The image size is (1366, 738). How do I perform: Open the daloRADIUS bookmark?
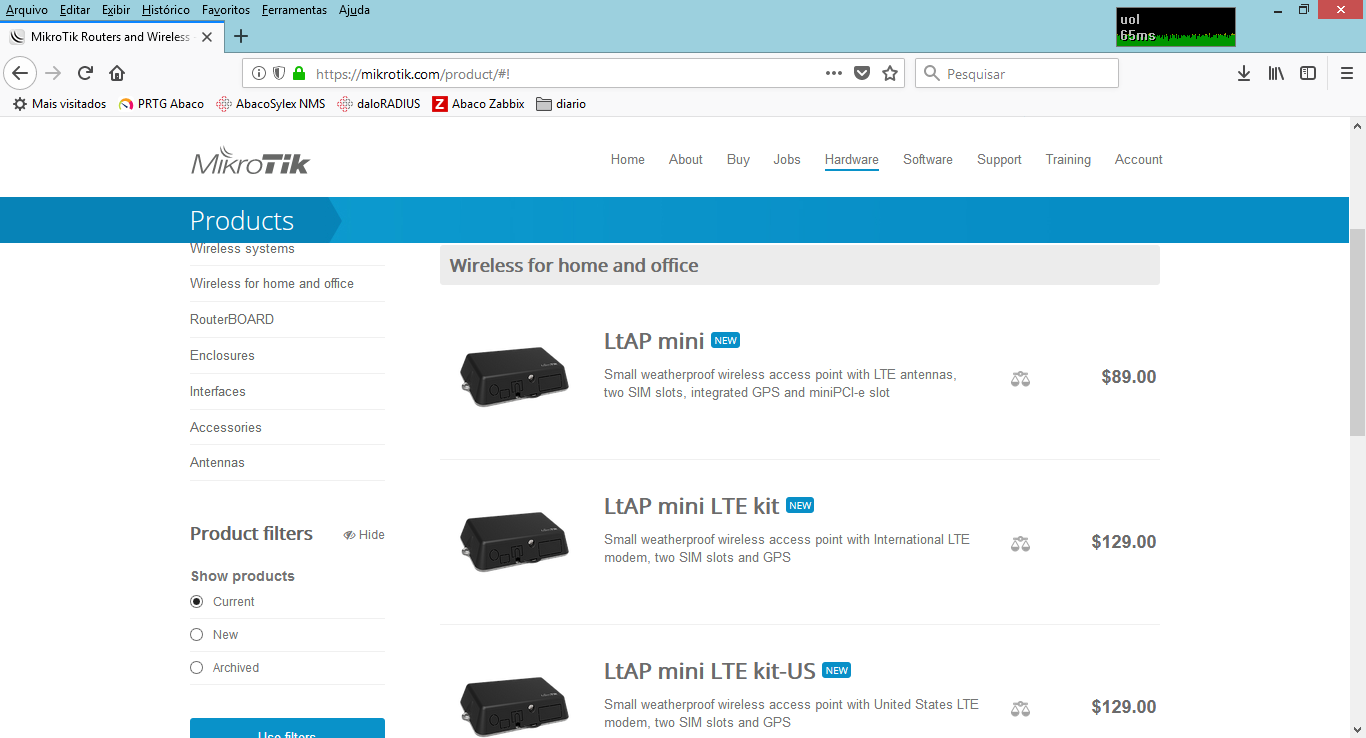(379, 104)
